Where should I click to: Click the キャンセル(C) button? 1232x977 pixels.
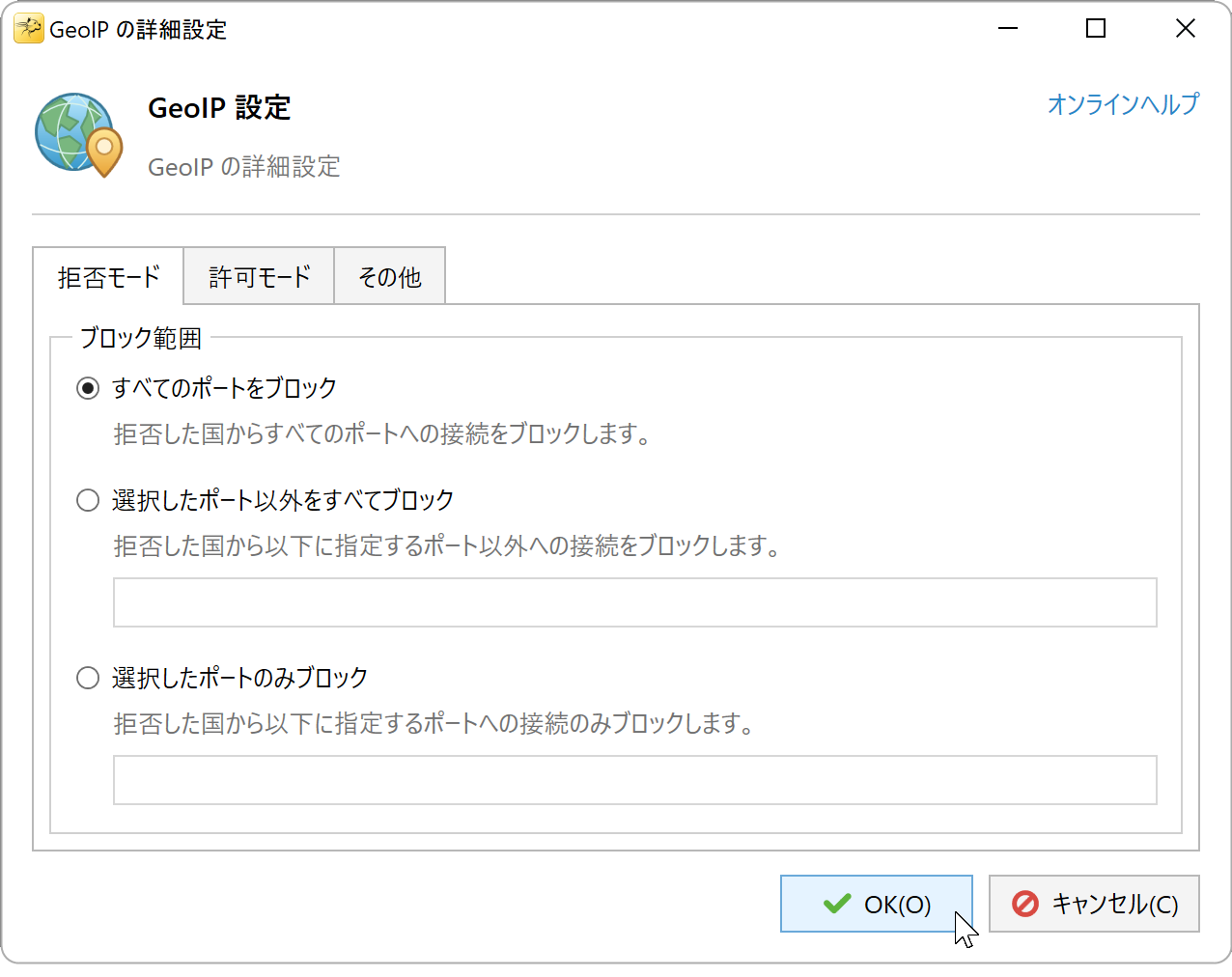(x=1094, y=904)
